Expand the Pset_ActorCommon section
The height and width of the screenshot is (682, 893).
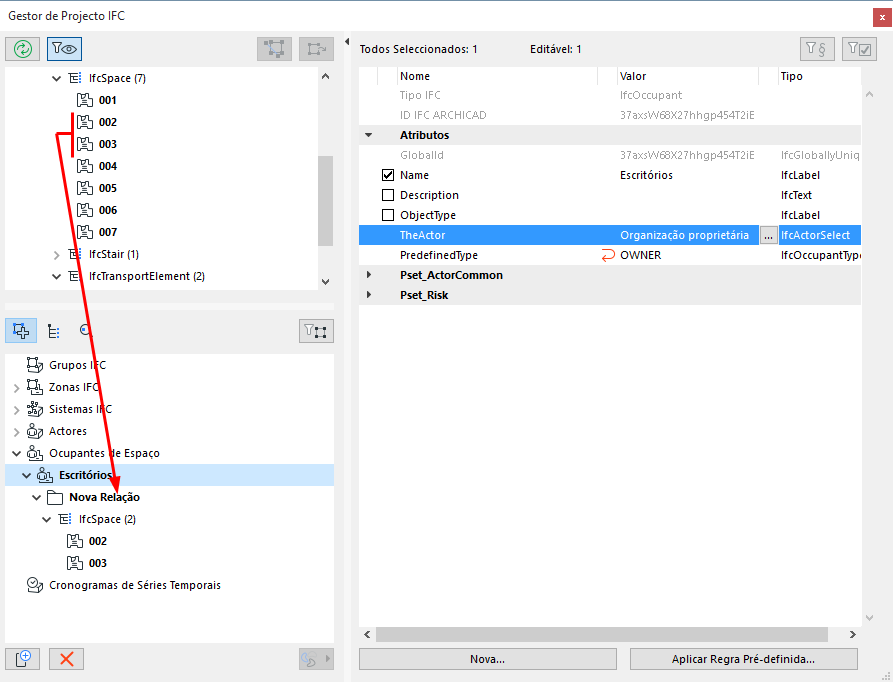[368, 275]
